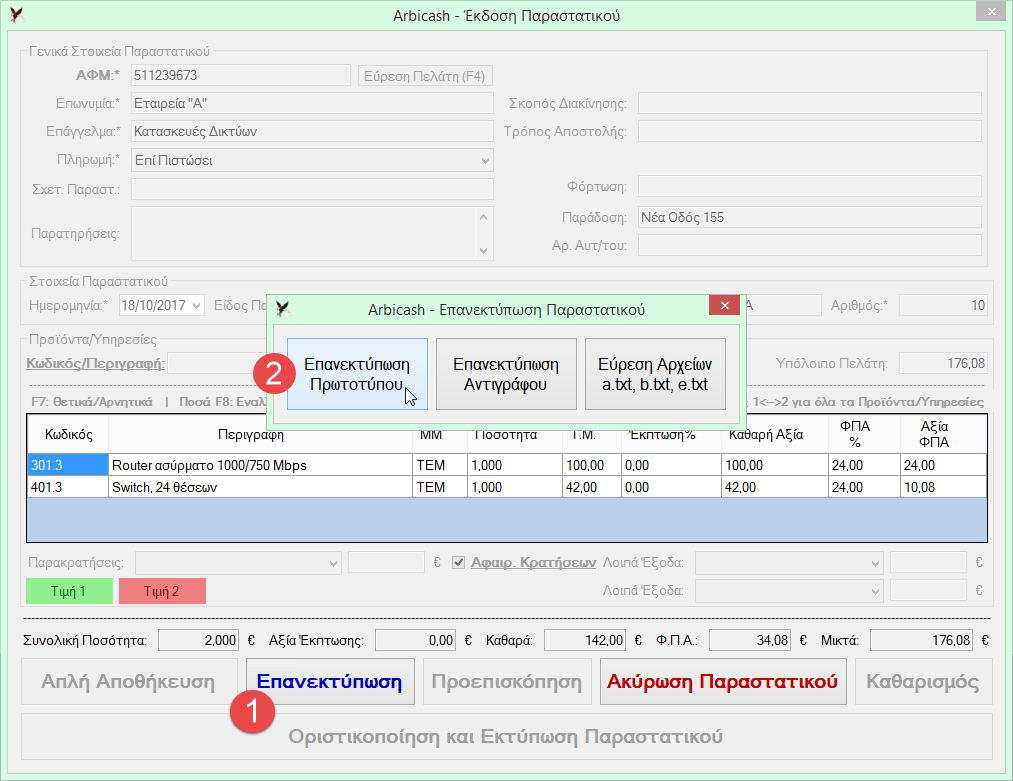This screenshot has height=781, width=1013.
Task: Click Ακύρωση Παραστατικού button
Action: pos(723,682)
